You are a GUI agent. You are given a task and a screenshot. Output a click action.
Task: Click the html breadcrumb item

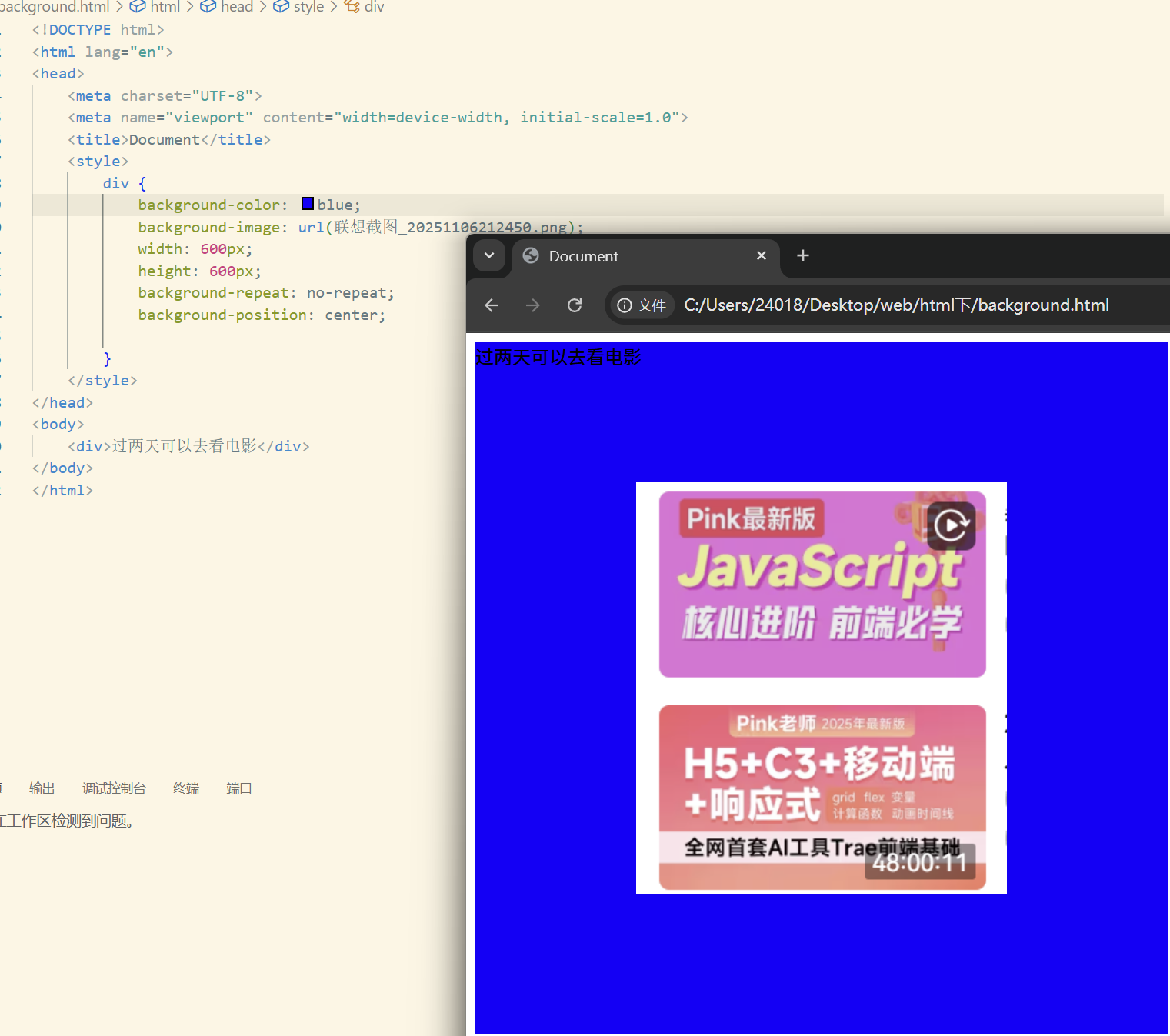click(156, 7)
